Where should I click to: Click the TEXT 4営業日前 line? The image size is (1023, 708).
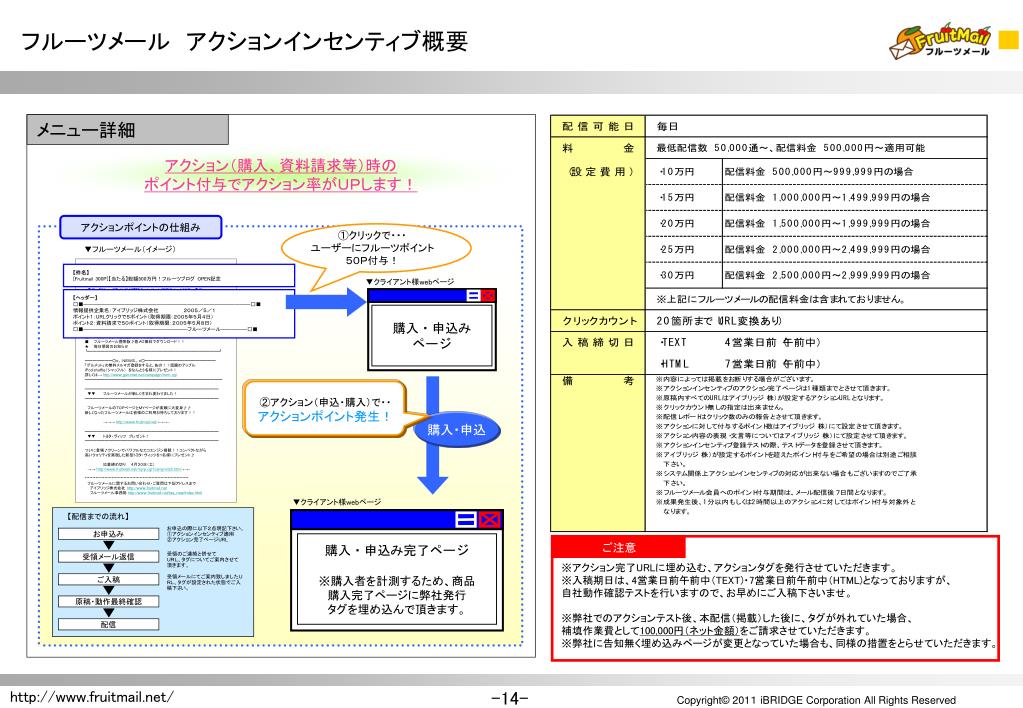pyautogui.click(x=739, y=342)
